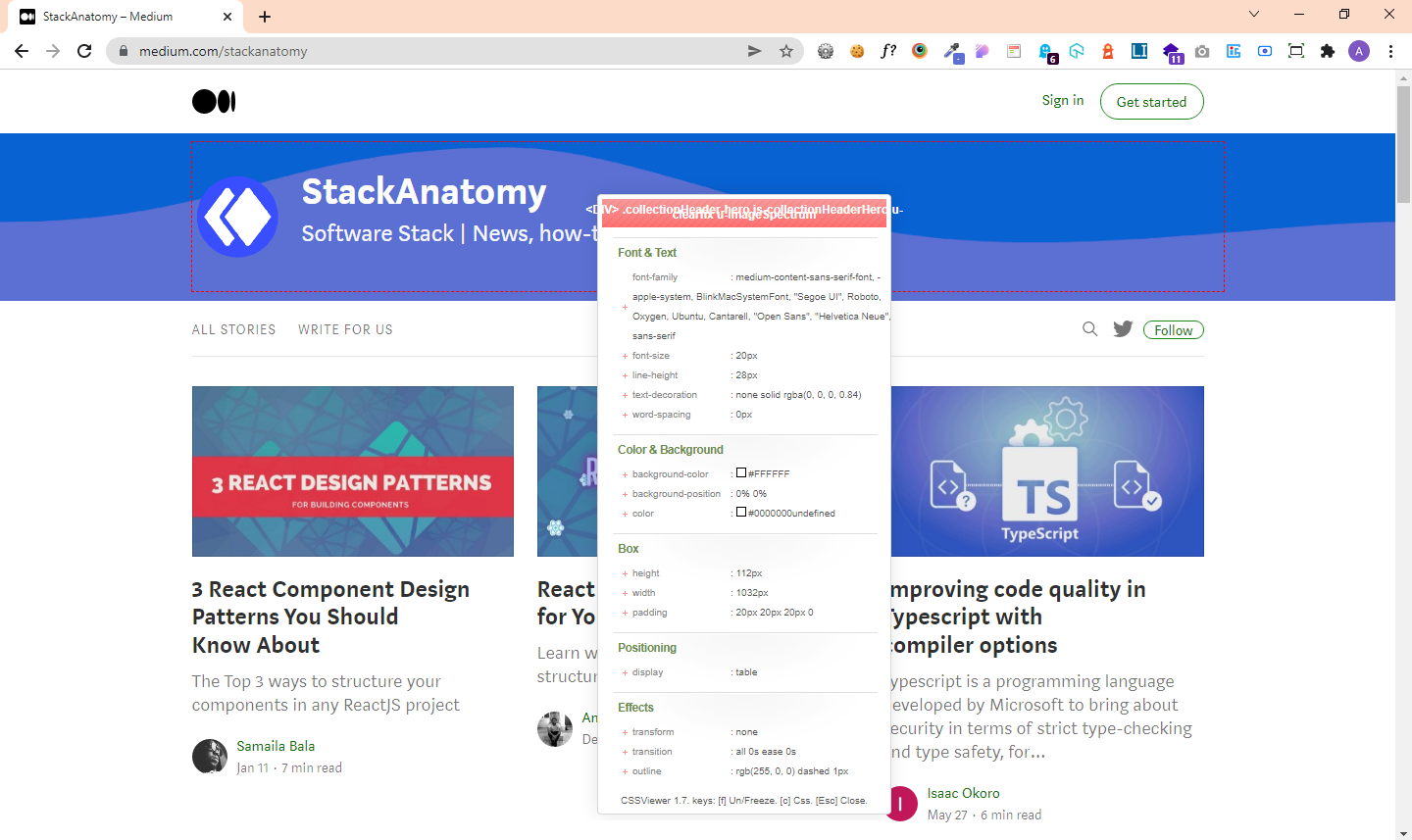1412x840 pixels.
Task: Open the Extensions puzzle piece menu
Action: point(1328,51)
